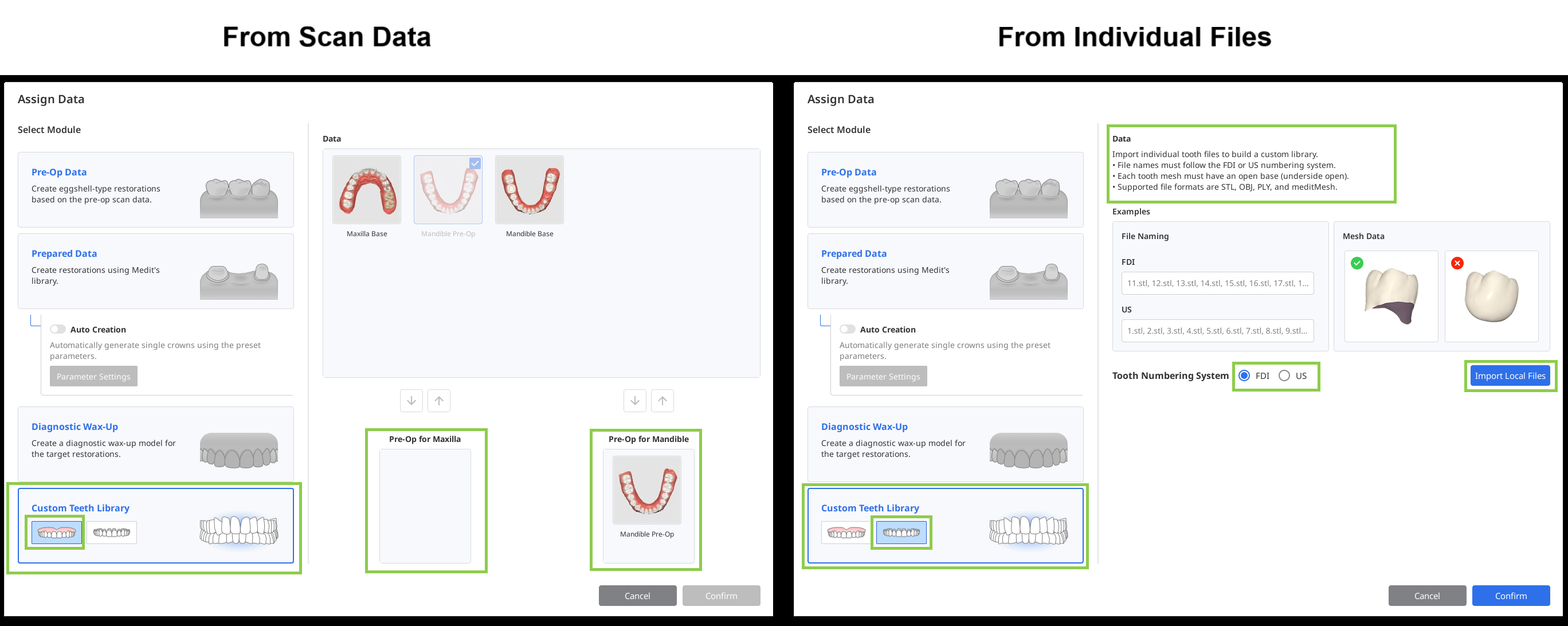Select FDI tooth numbering radio button
Image resolution: width=1568 pixels, height=626 pixels.
tap(1245, 375)
